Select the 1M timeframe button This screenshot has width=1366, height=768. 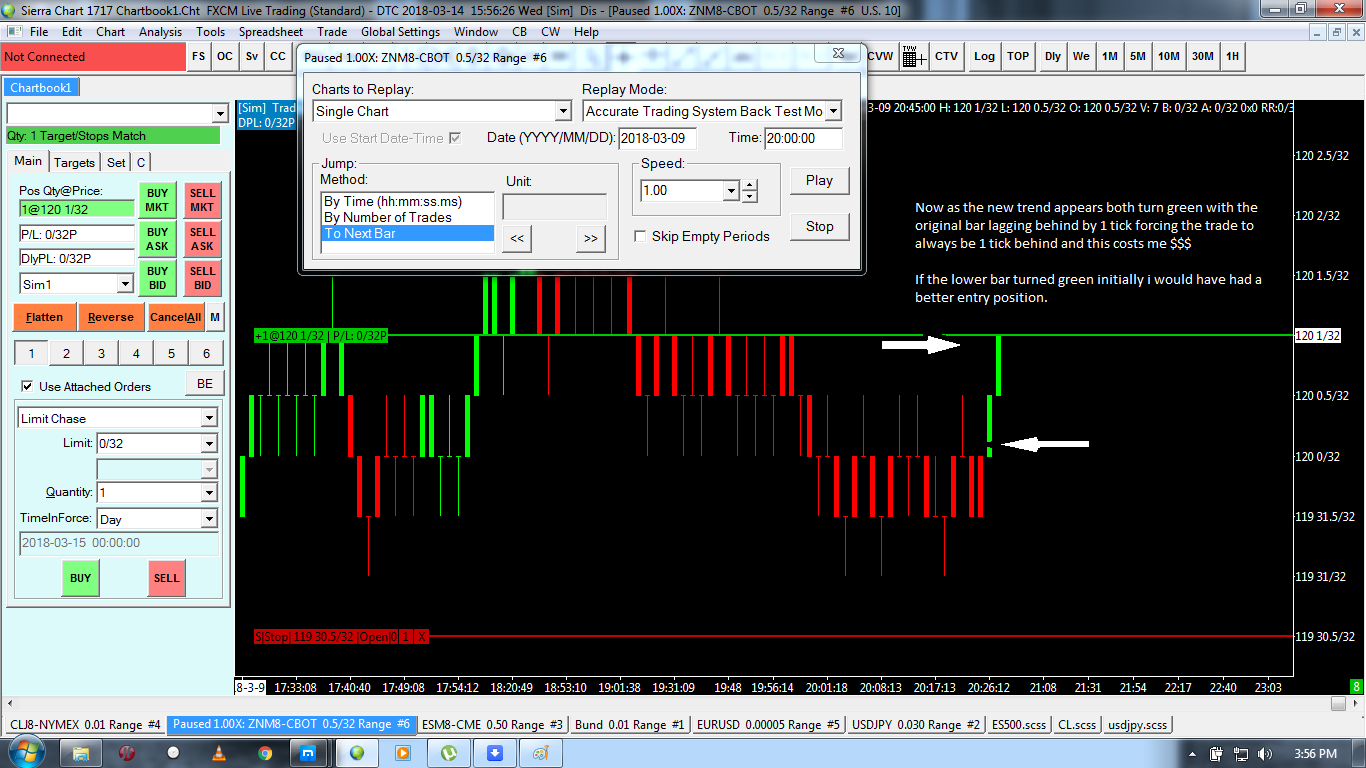1110,56
